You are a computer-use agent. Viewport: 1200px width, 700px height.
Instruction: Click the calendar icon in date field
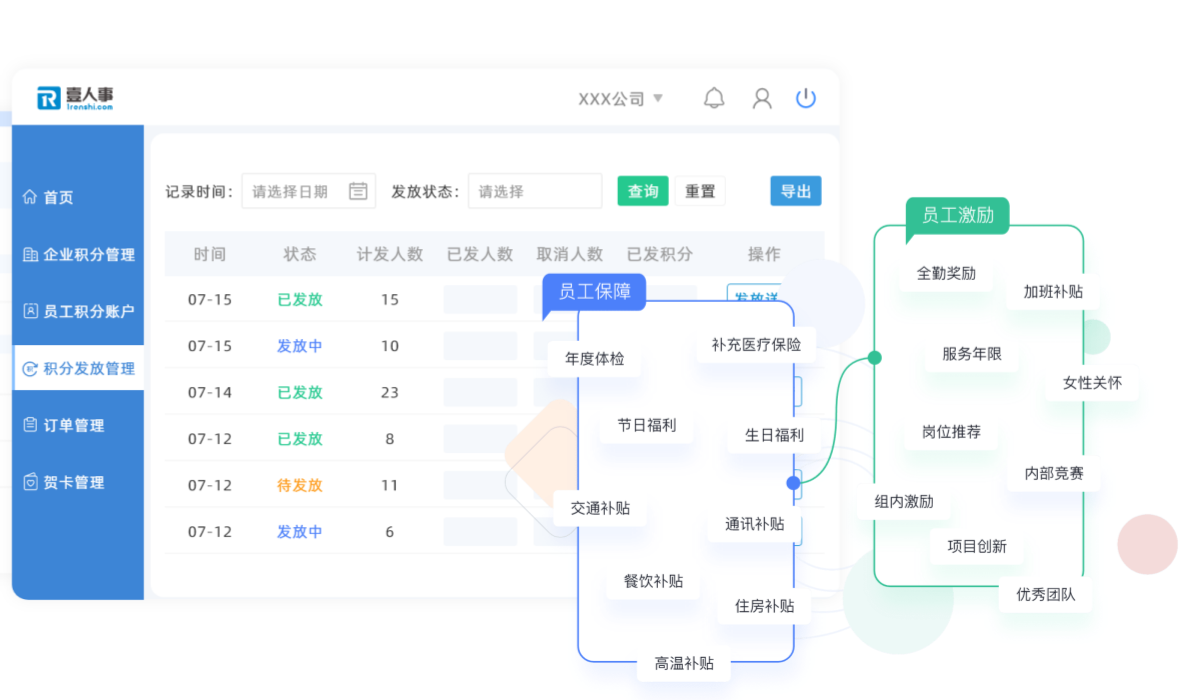coord(358,191)
